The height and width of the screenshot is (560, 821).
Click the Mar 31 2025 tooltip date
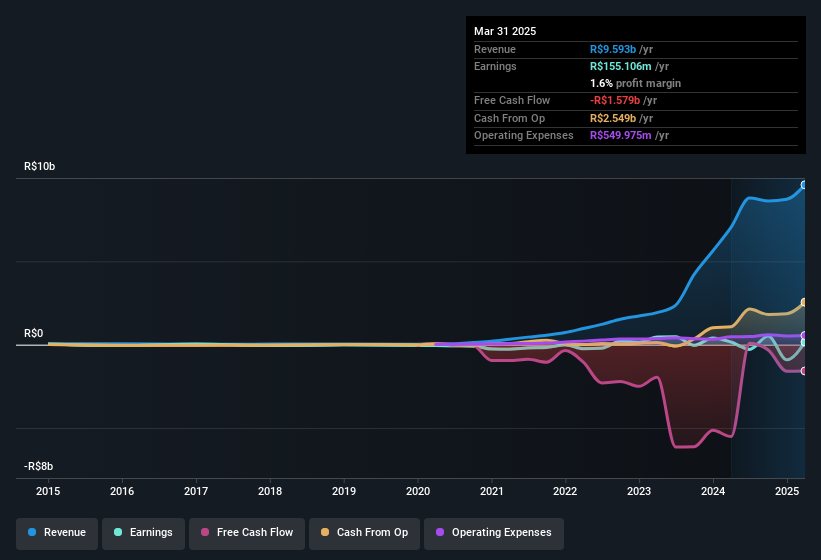pos(505,31)
